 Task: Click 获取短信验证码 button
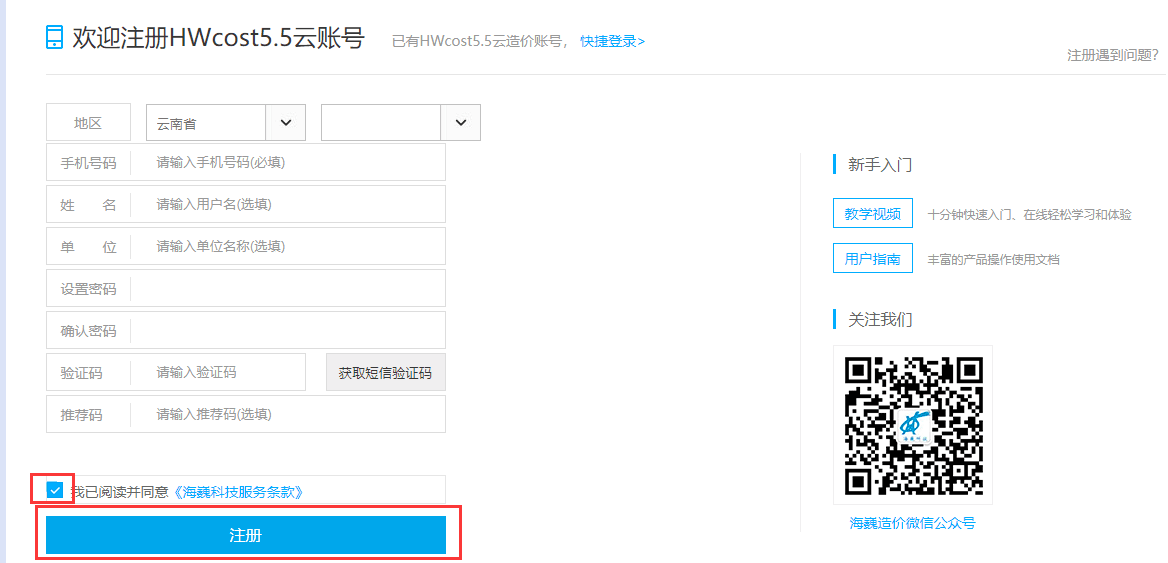tap(385, 373)
